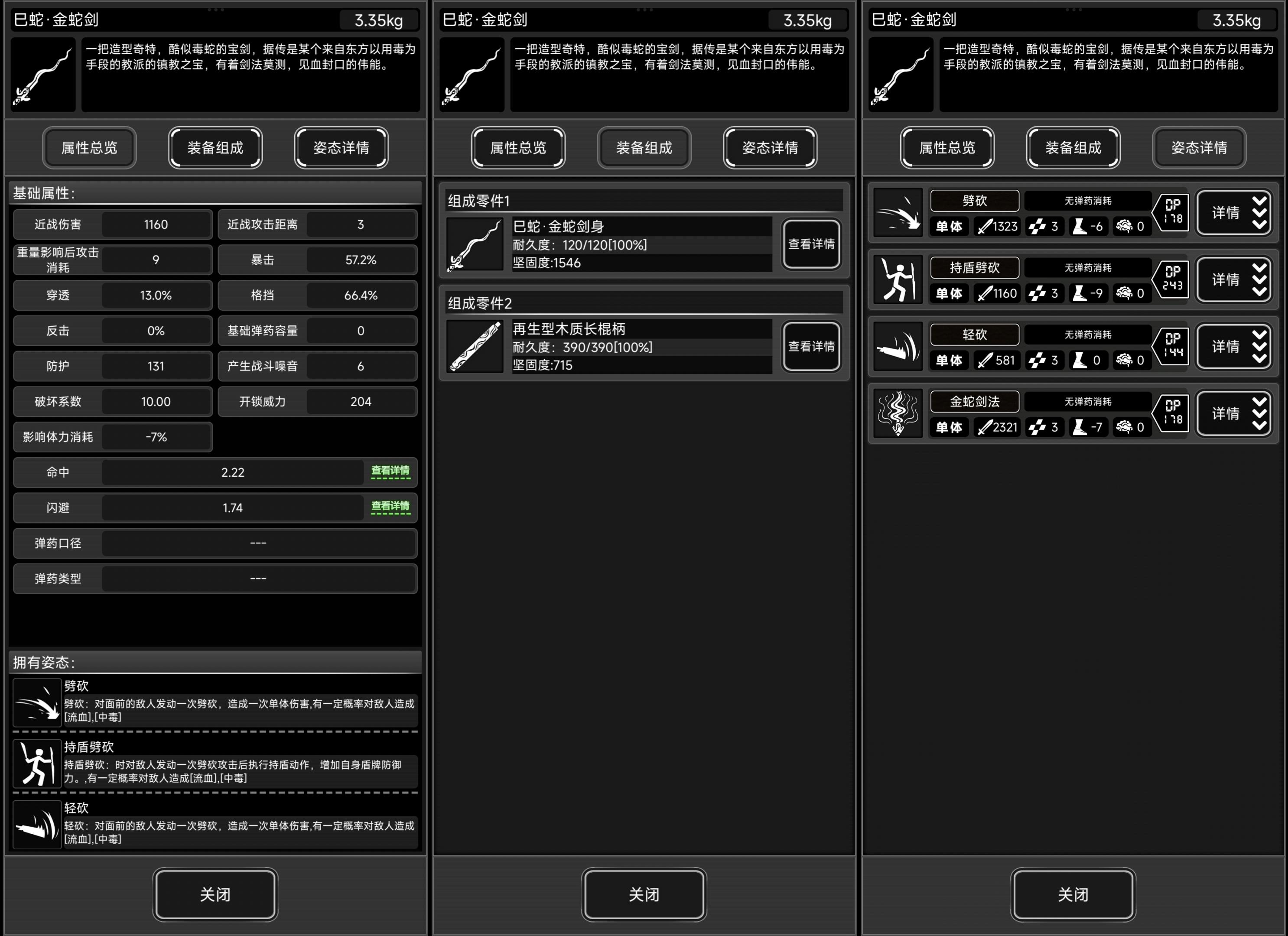Select 装备组成 tab in middle panel
This screenshot has width=1288, height=936.
644,148
